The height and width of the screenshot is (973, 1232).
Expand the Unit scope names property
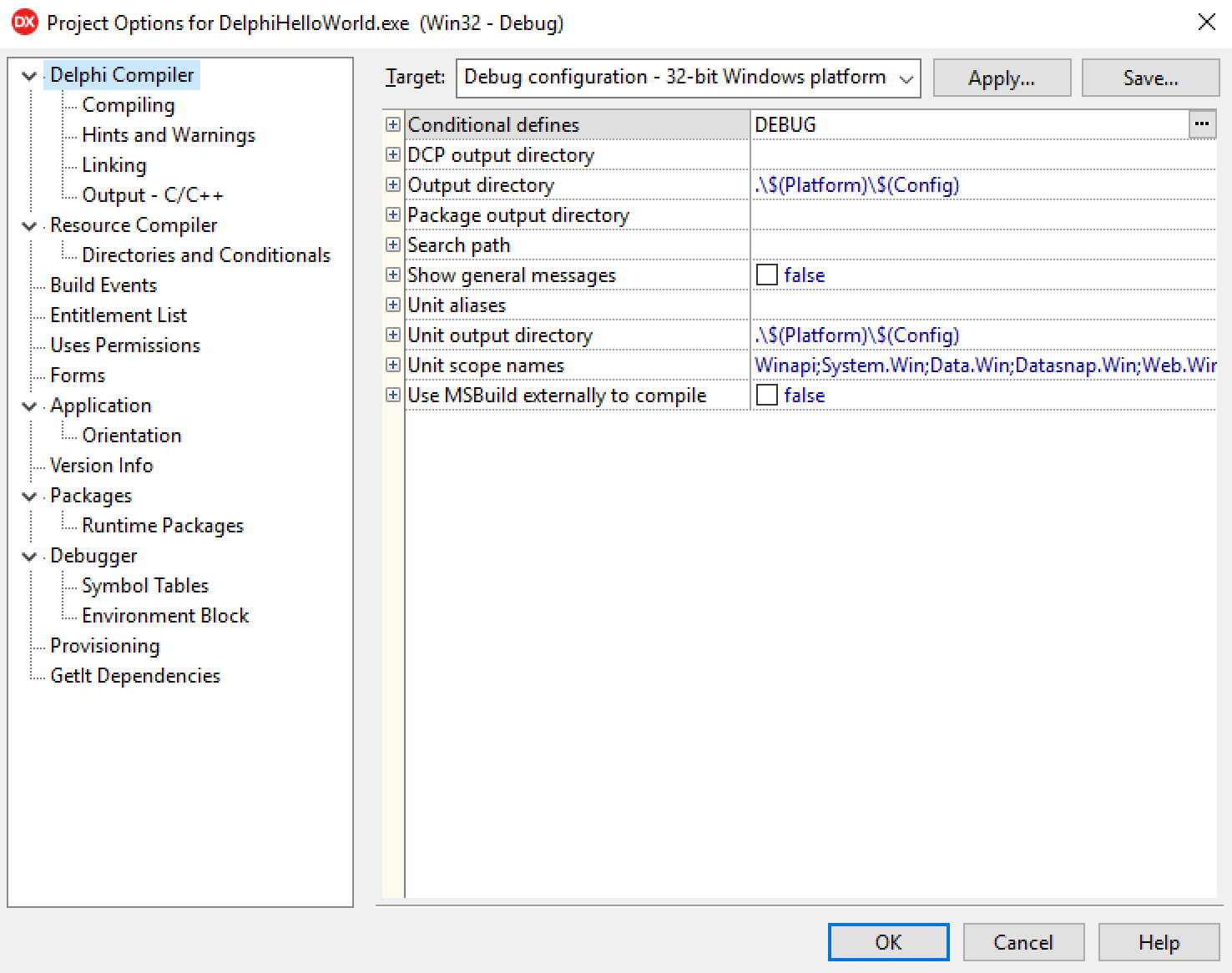coord(393,365)
